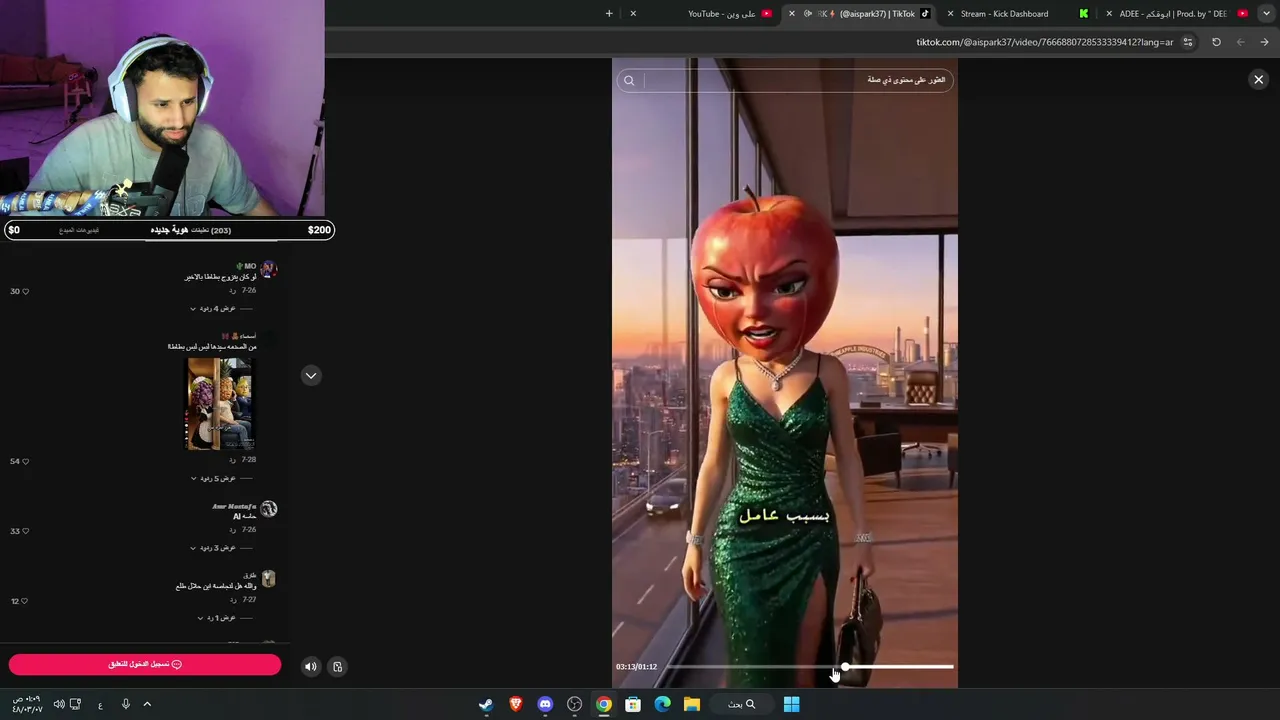Switch to Google Chrome in the taskbar
Viewport: 1280px width, 720px height.
tap(604, 704)
